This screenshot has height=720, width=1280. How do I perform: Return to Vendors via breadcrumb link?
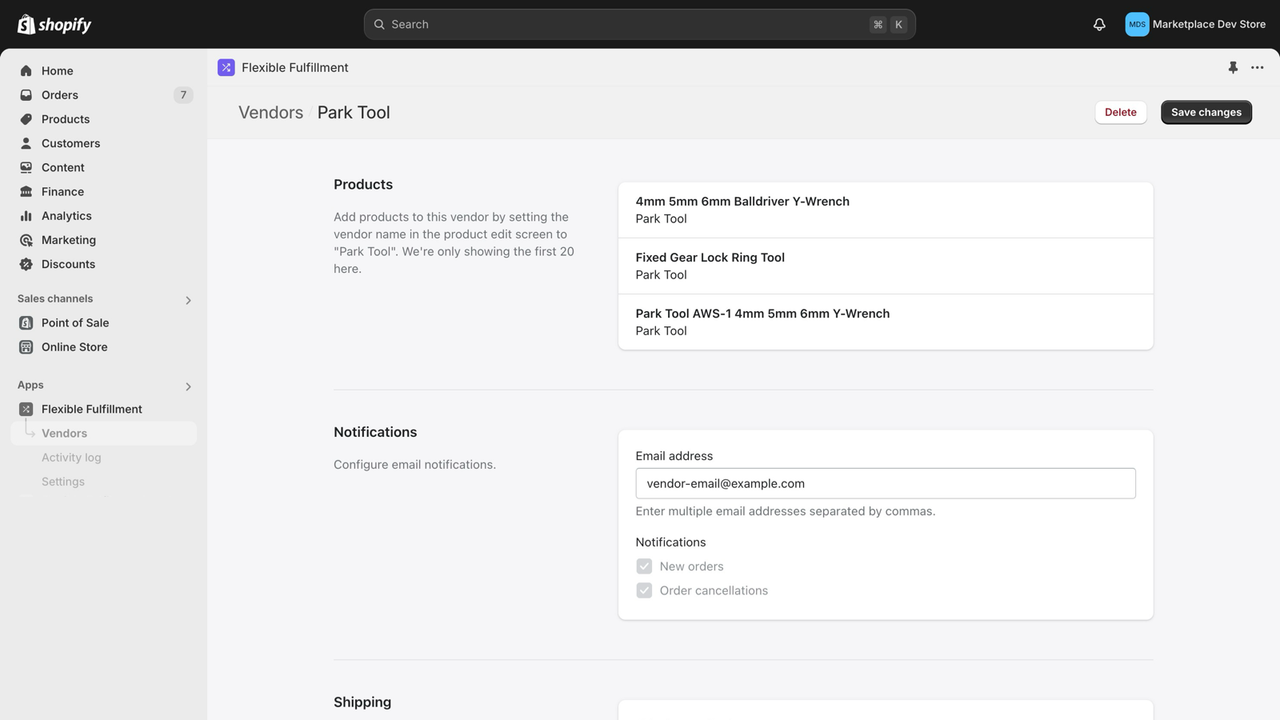coord(270,112)
